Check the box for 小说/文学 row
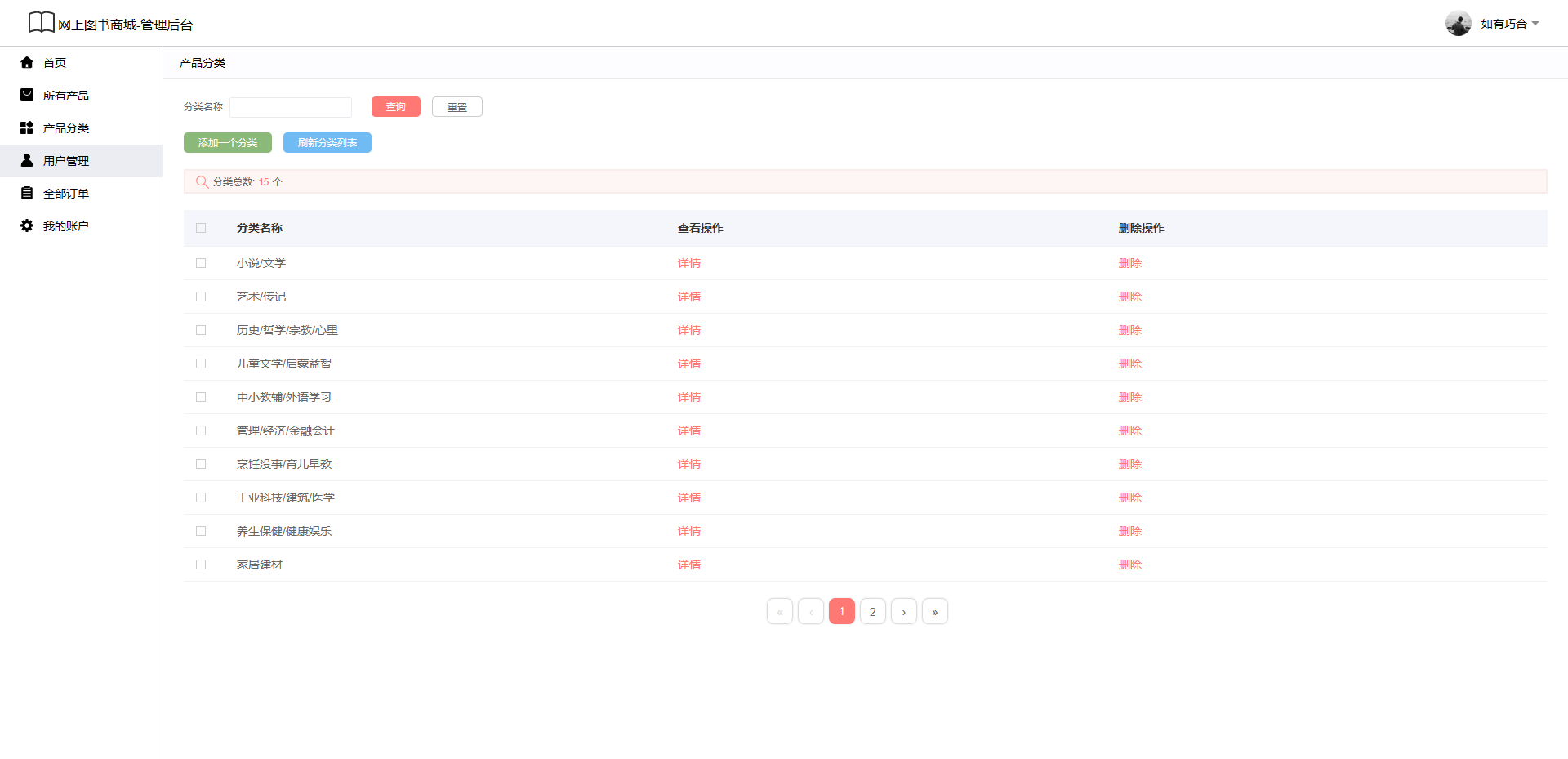The image size is (1568, 759). click(201, 263)
